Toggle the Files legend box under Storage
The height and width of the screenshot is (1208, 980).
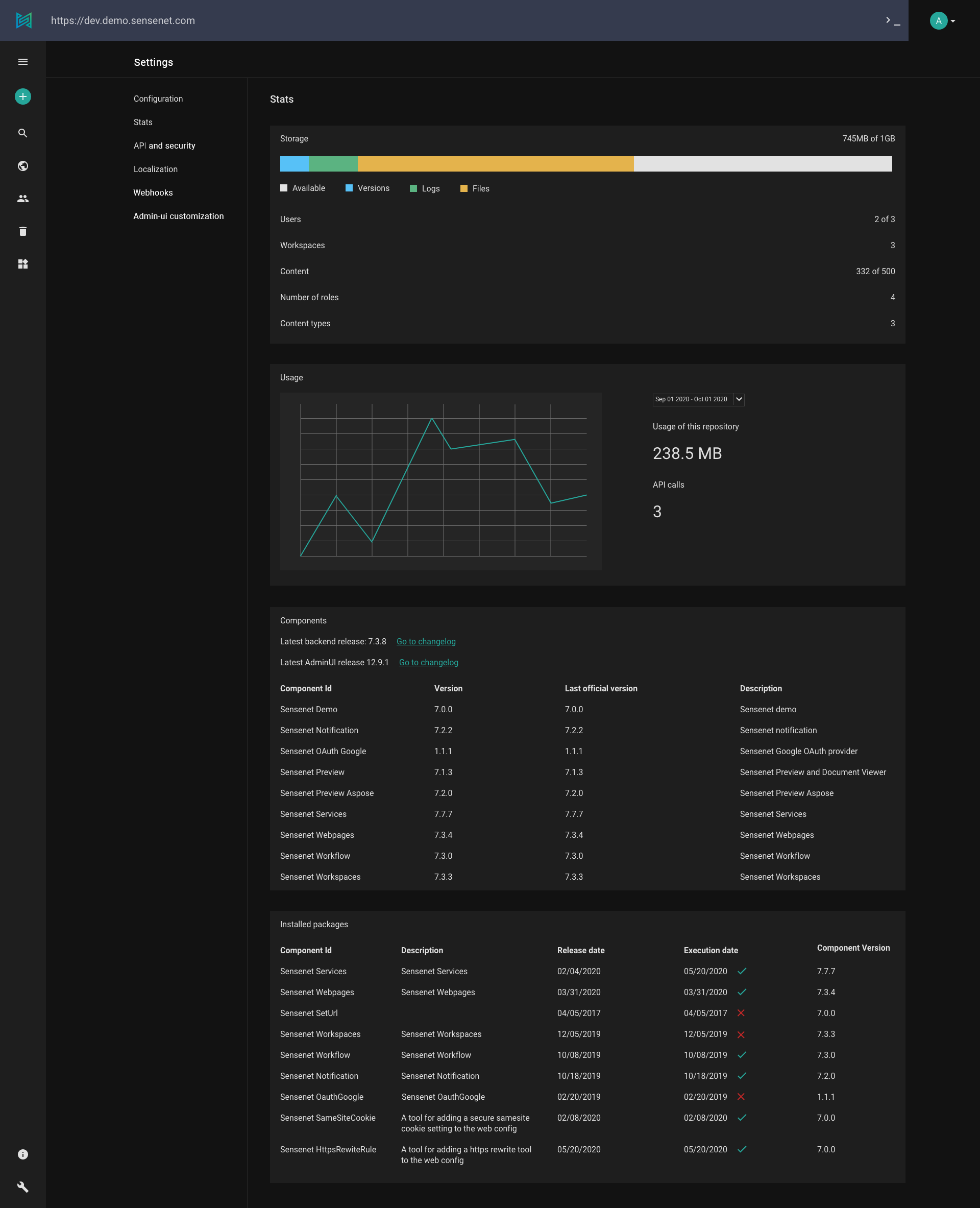(464, 187)
